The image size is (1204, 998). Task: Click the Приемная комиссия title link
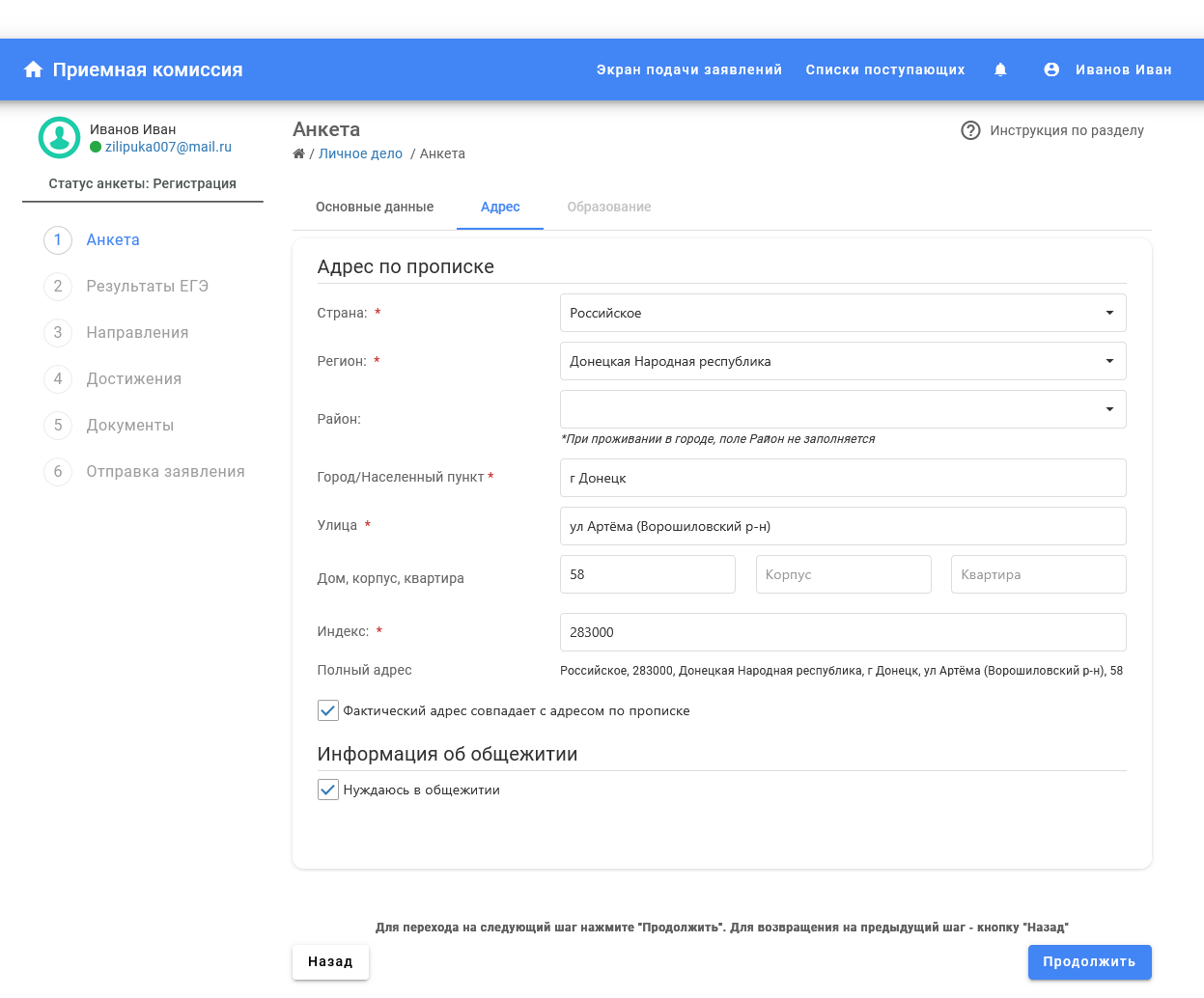pyautogui.click(x=148, y=69)
